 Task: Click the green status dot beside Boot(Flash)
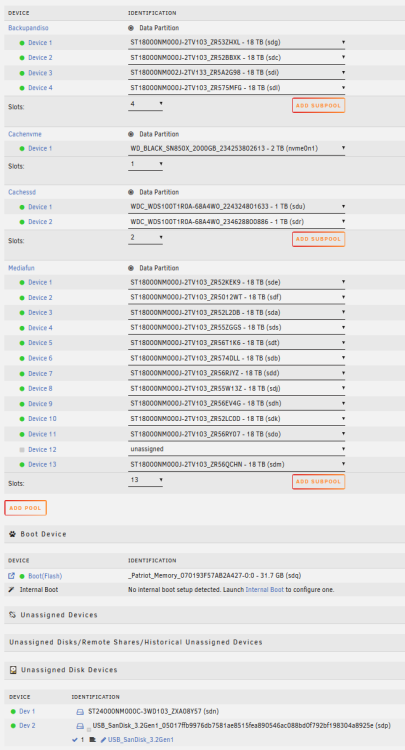coord(22,576)
